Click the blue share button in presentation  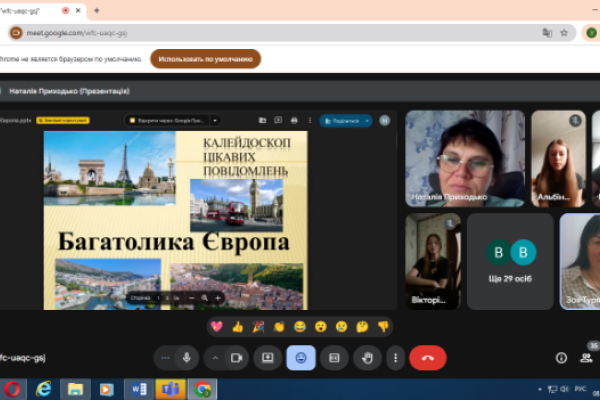click(343, 120)
